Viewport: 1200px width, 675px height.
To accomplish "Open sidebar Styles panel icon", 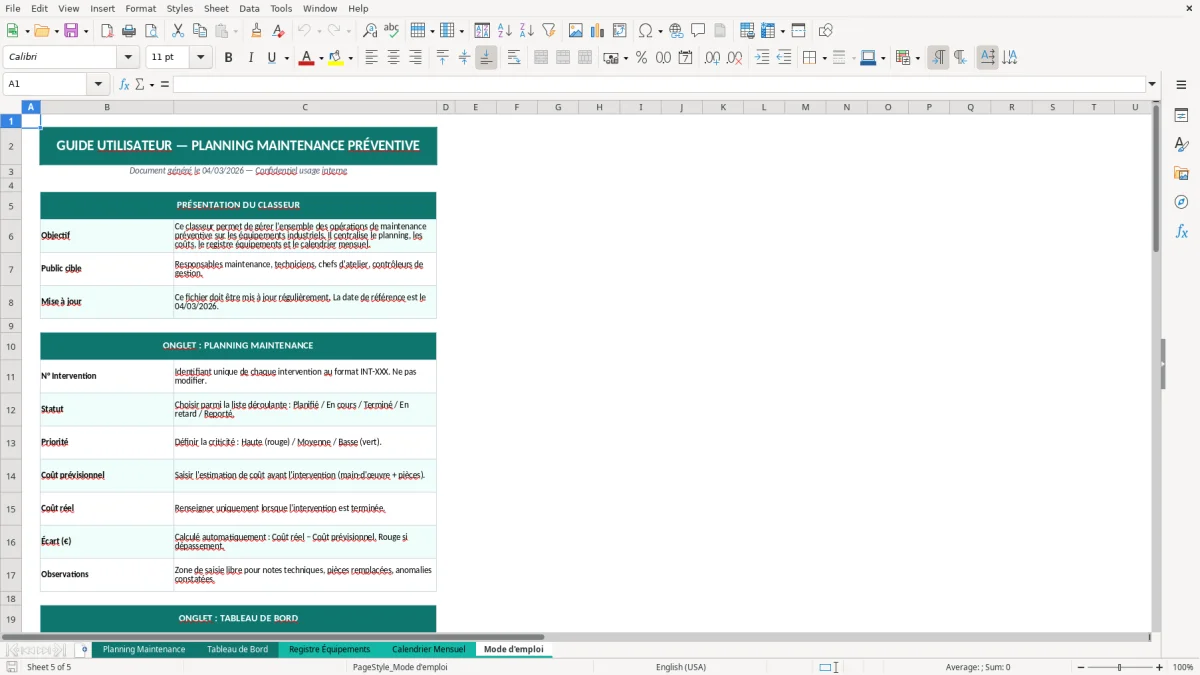I will coord(1181,145).
